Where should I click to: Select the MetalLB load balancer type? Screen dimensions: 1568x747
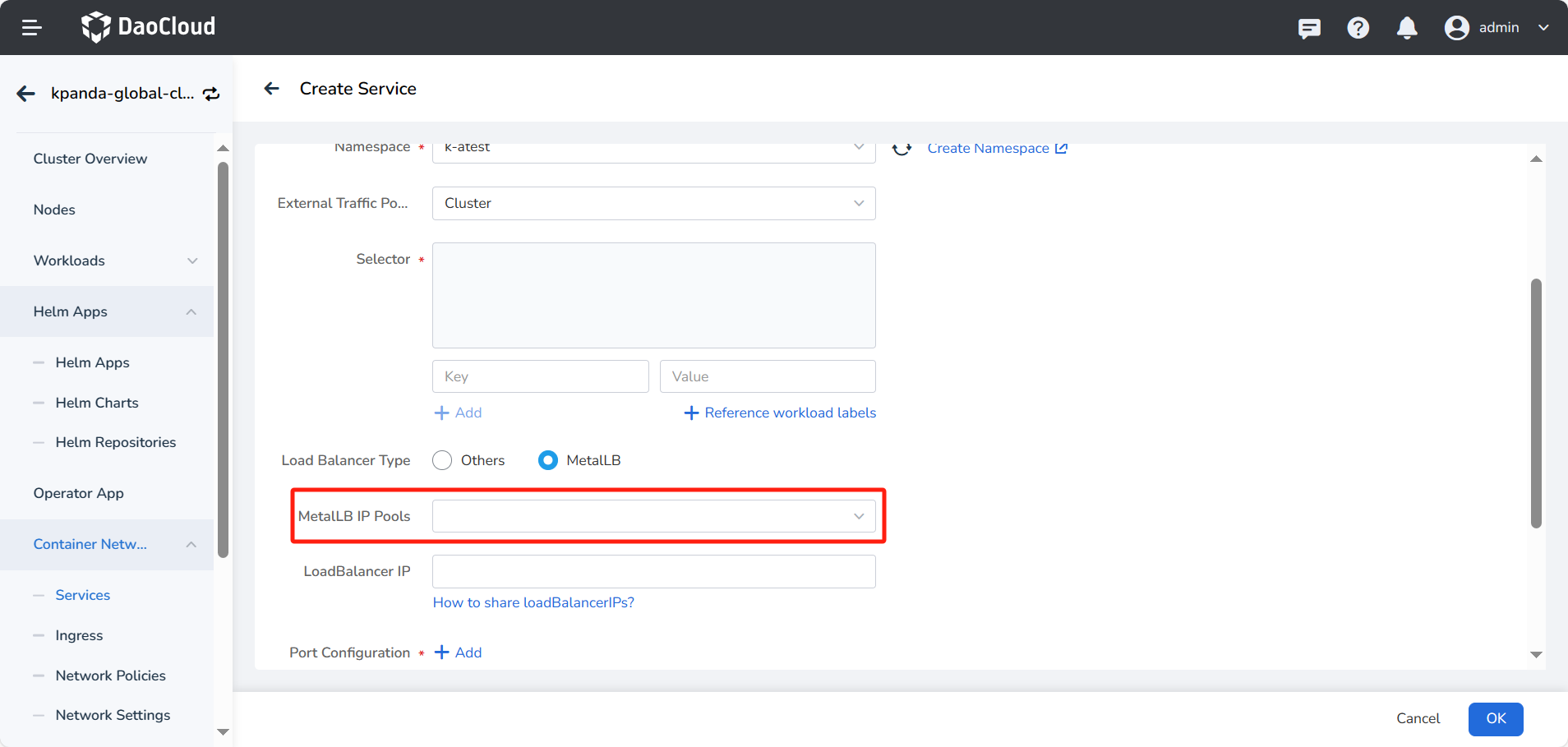tap(546, 460)
